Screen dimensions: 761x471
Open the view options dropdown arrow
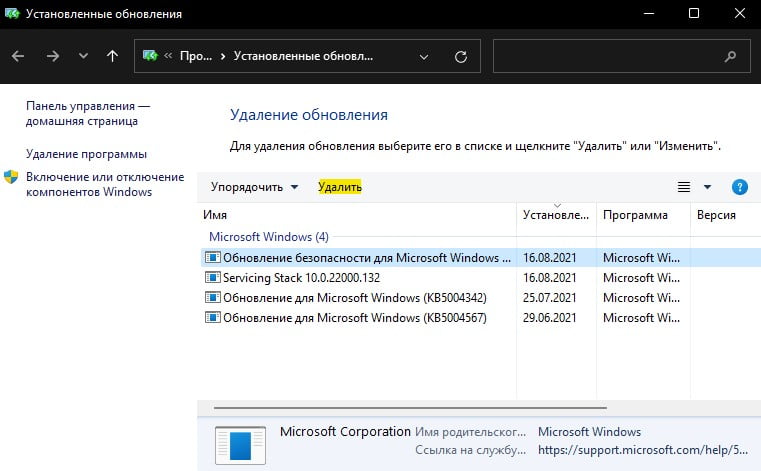[x=708, y=187]
